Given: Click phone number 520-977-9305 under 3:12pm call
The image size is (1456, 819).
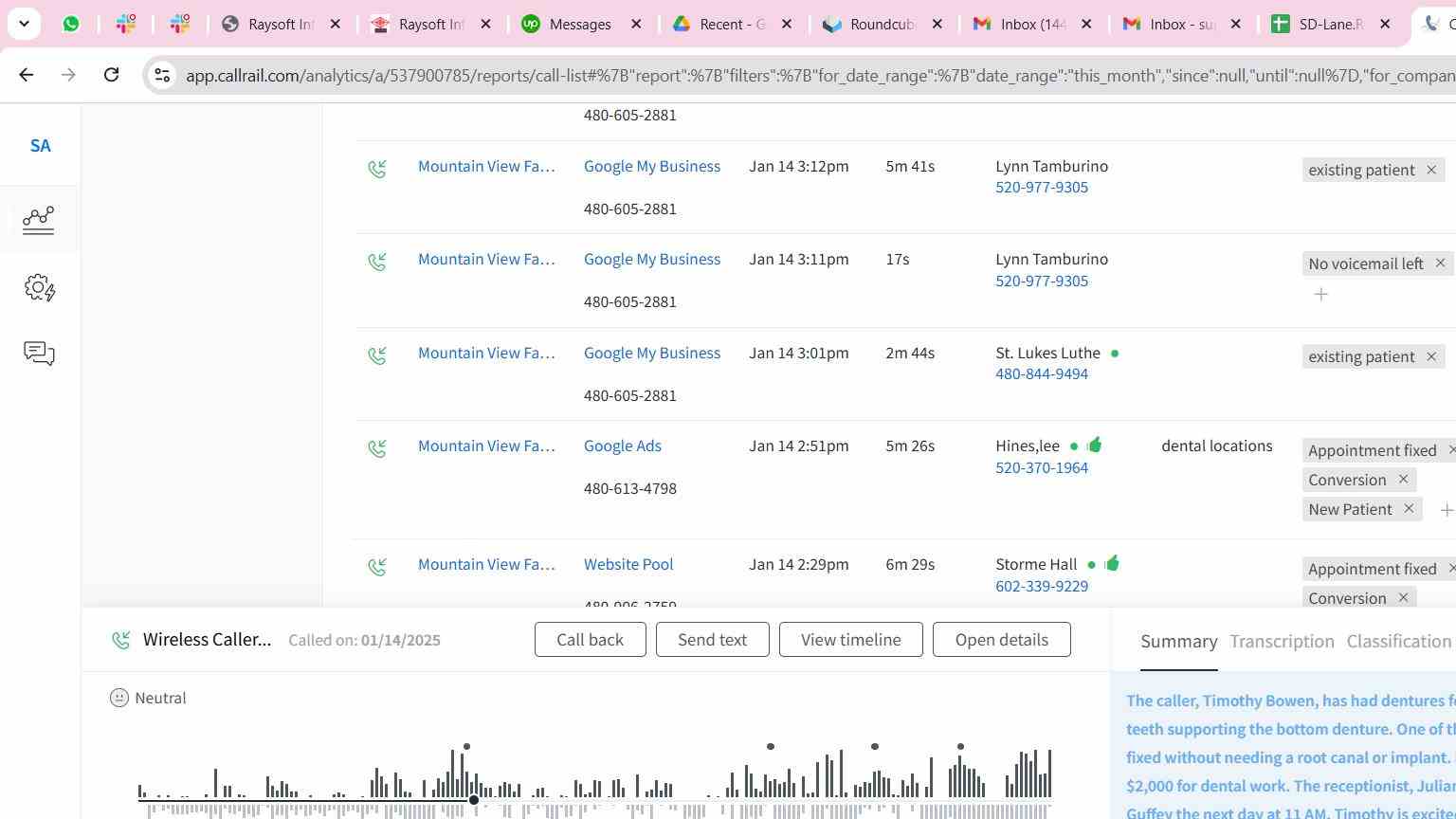Looking at the screenshot, I should point(1042,187).
